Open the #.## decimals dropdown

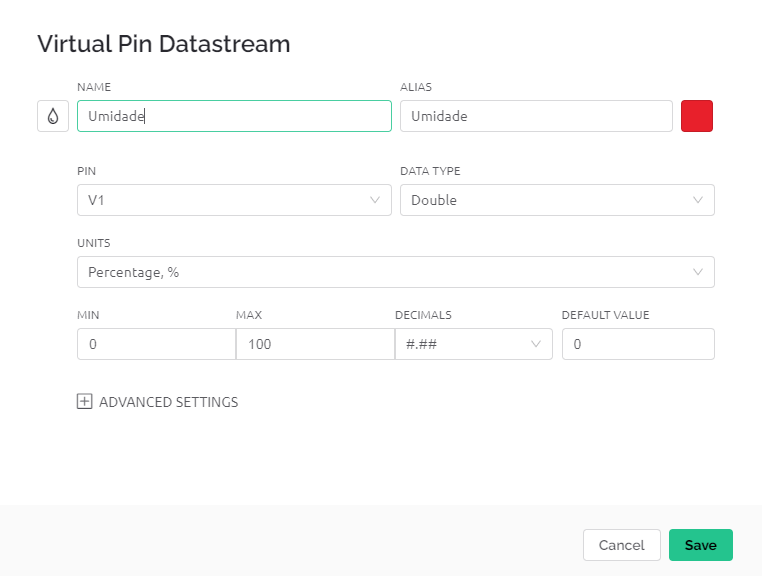click(x=474, y=344)
